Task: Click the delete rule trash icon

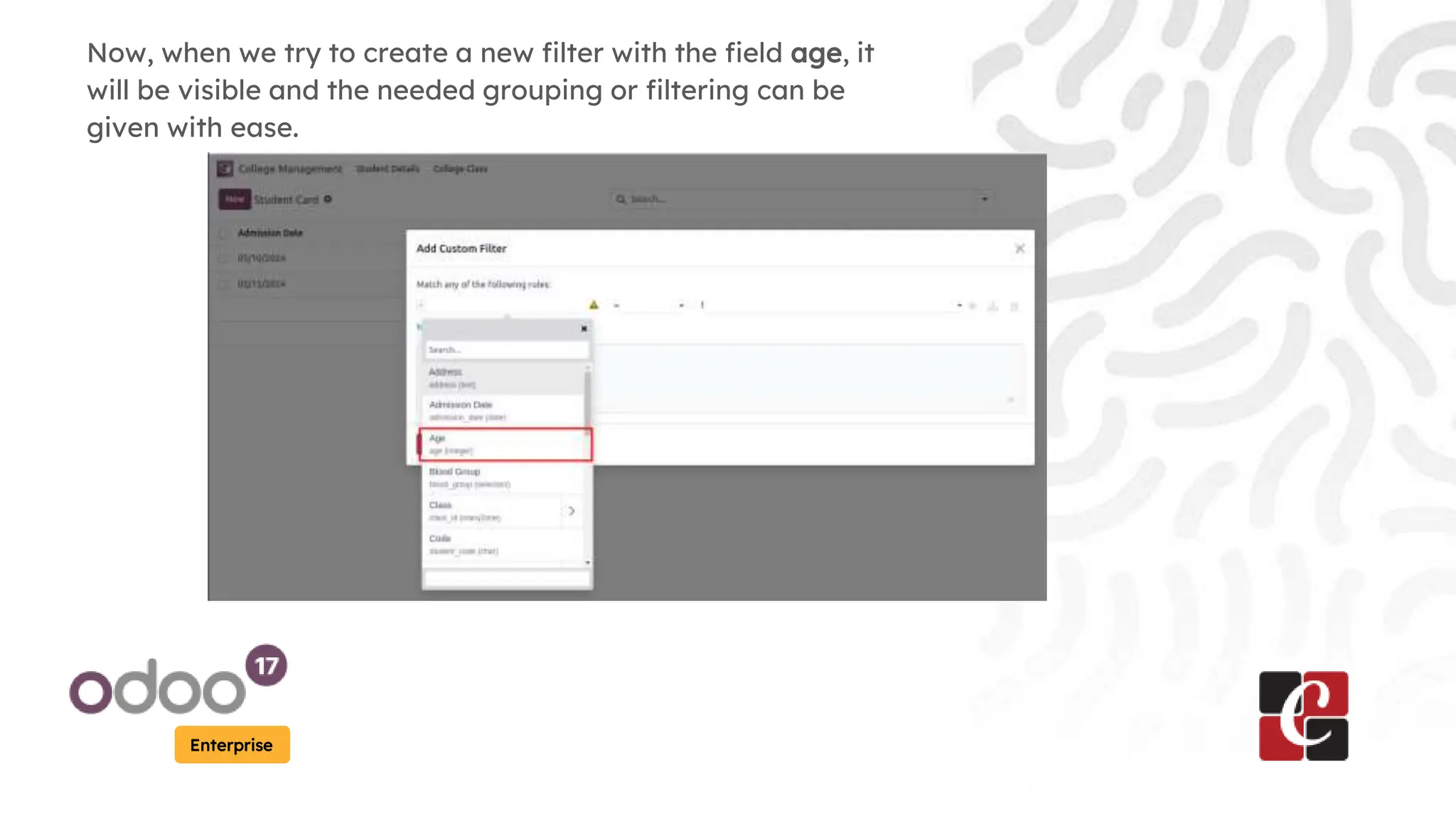Action: tap(1015, 306)
